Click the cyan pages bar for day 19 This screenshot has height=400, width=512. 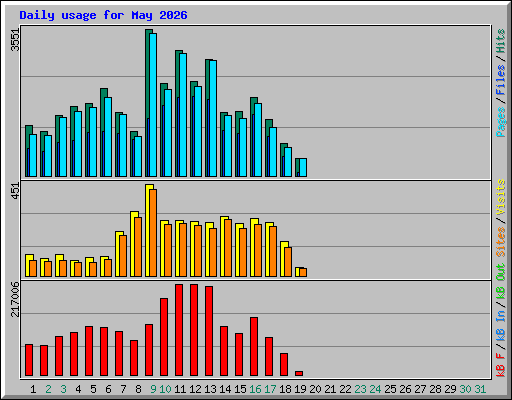(x=303, y=167)
